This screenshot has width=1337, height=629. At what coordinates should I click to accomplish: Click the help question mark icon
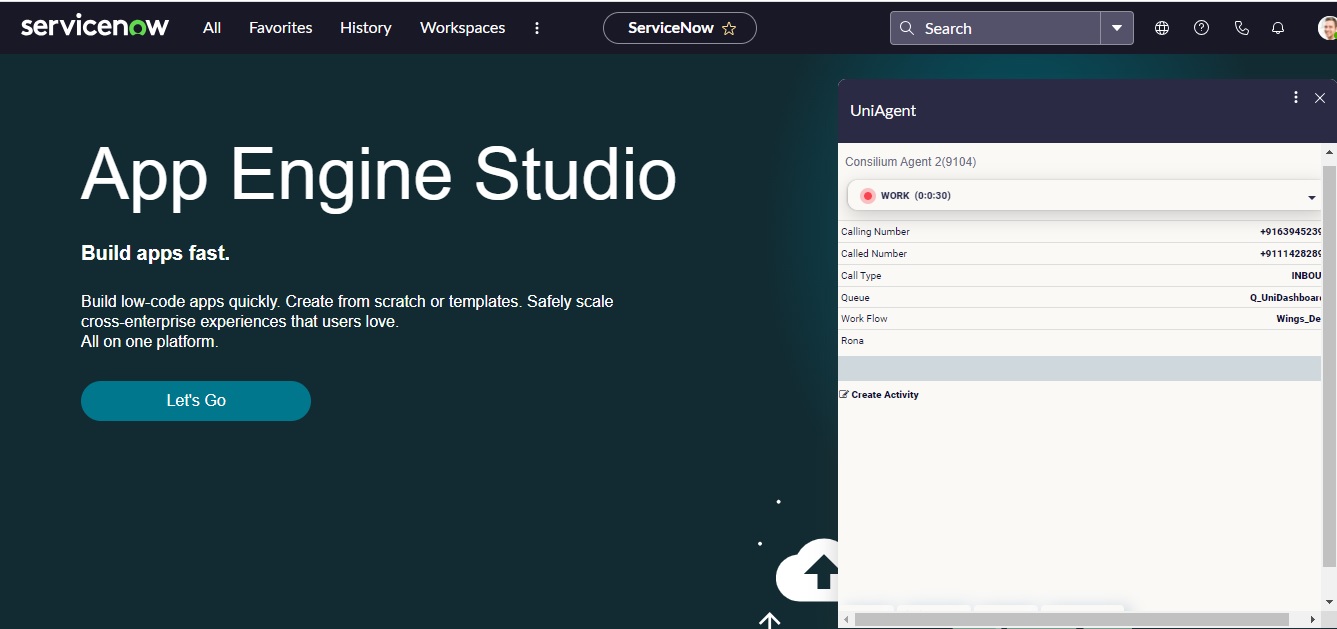[1202, 28]
